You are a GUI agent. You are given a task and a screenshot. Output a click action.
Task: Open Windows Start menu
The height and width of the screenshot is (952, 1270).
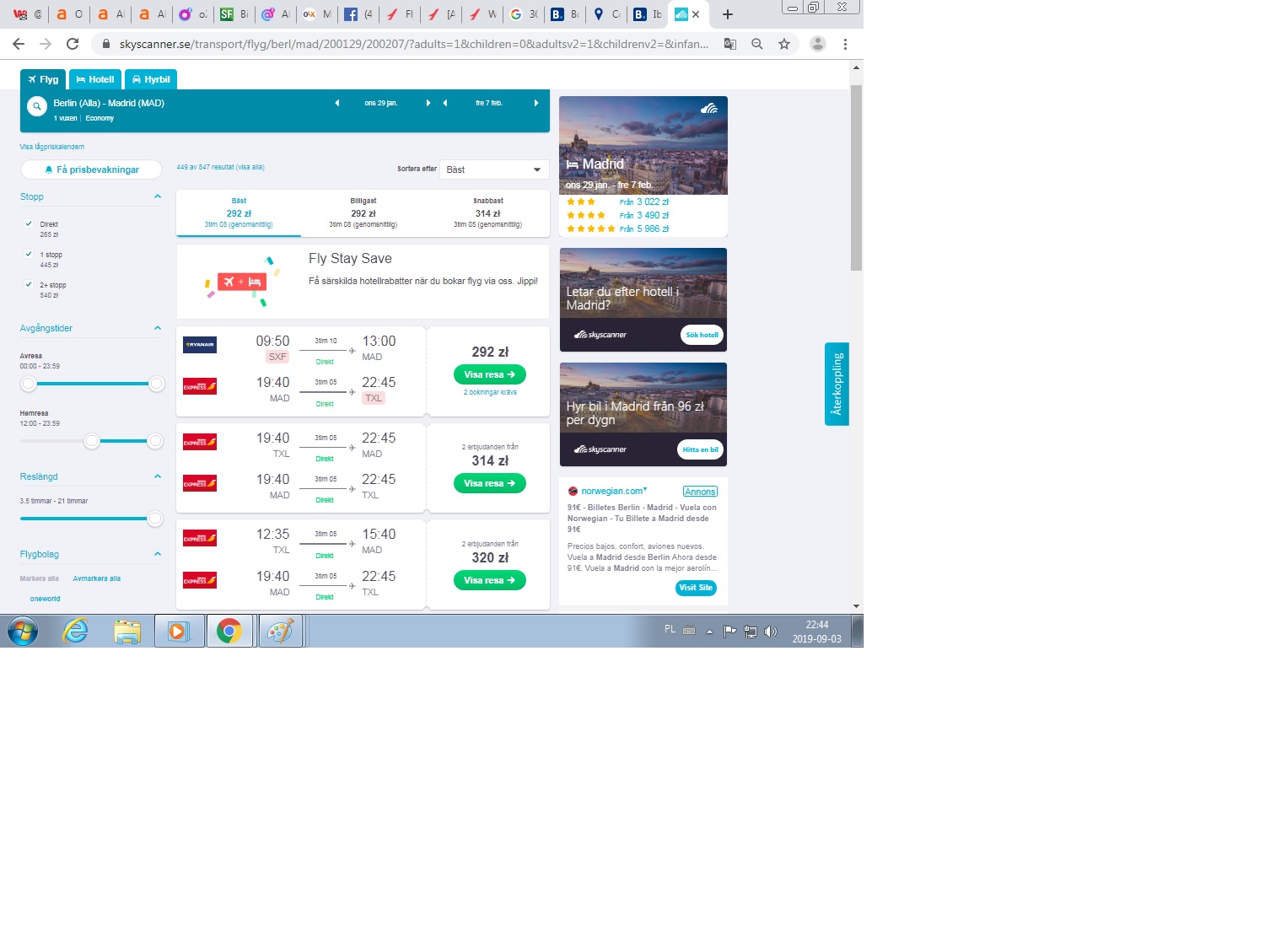point(23,631)
